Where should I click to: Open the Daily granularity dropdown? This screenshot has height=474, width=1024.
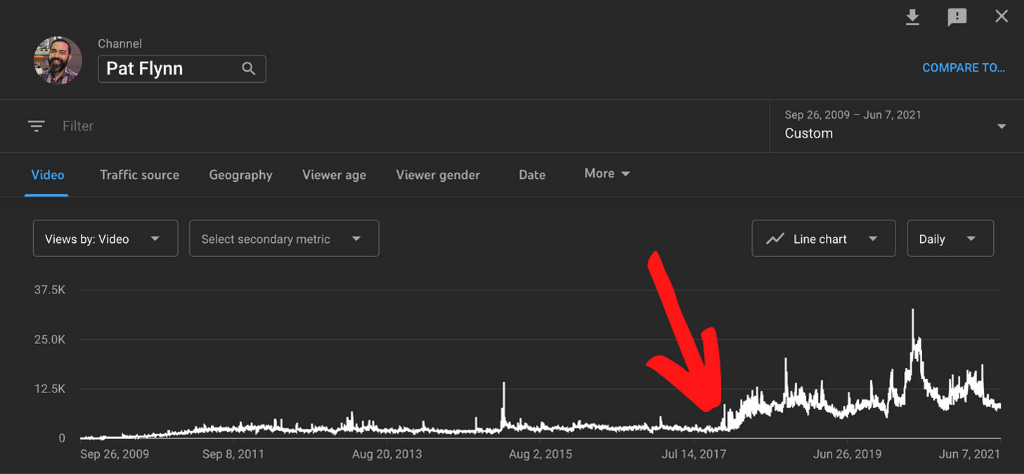click(x=950, y=239)
